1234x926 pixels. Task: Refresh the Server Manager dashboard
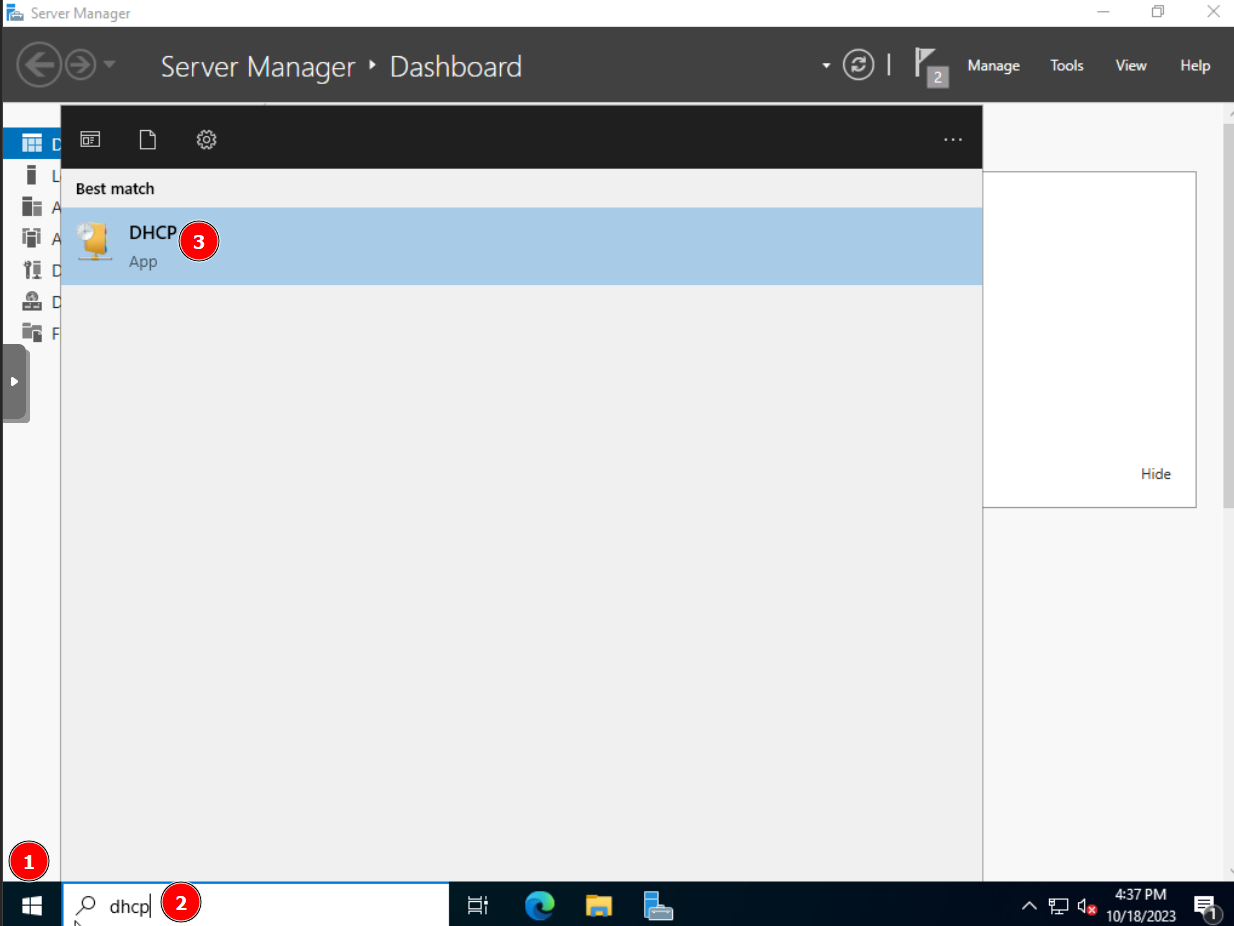point(858,66)
